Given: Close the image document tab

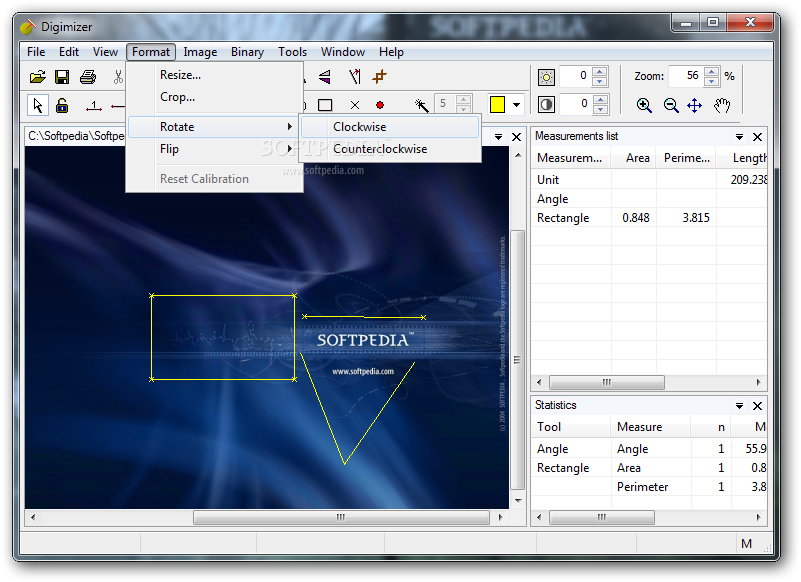Looking at the screenshot, I should tap(516, 137).
